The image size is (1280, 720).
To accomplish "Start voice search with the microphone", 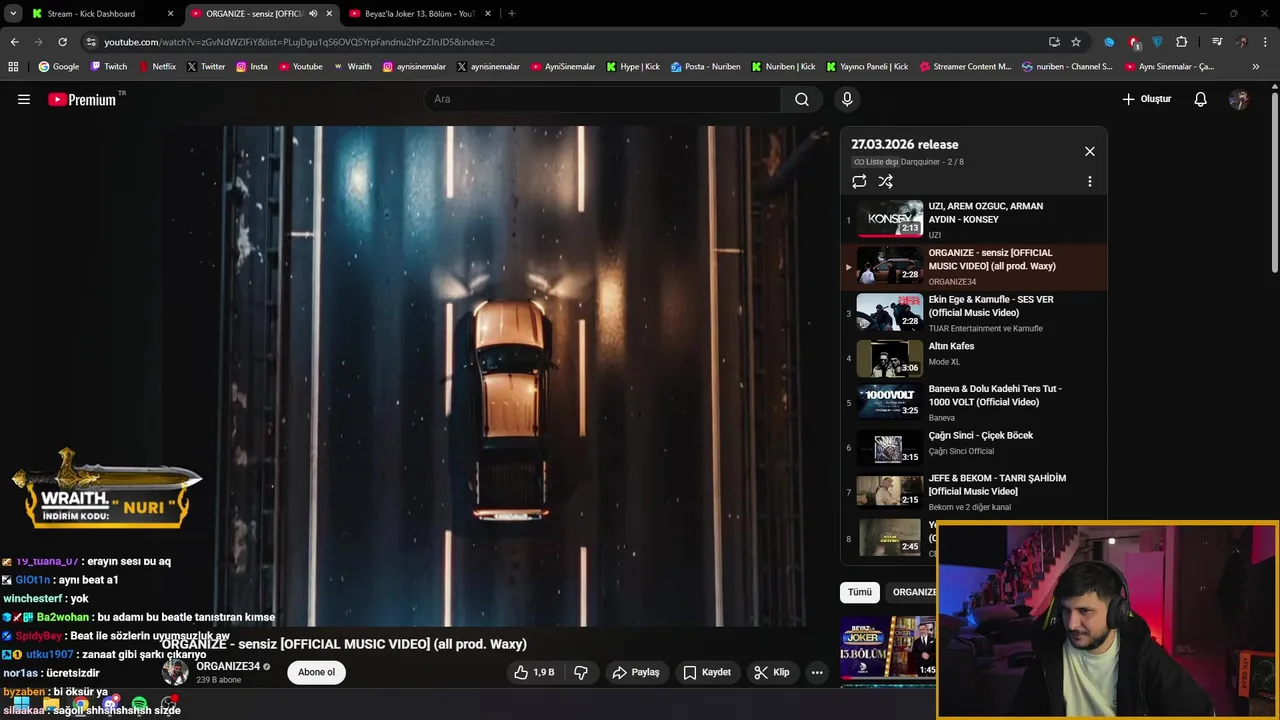I will point(847,99).
